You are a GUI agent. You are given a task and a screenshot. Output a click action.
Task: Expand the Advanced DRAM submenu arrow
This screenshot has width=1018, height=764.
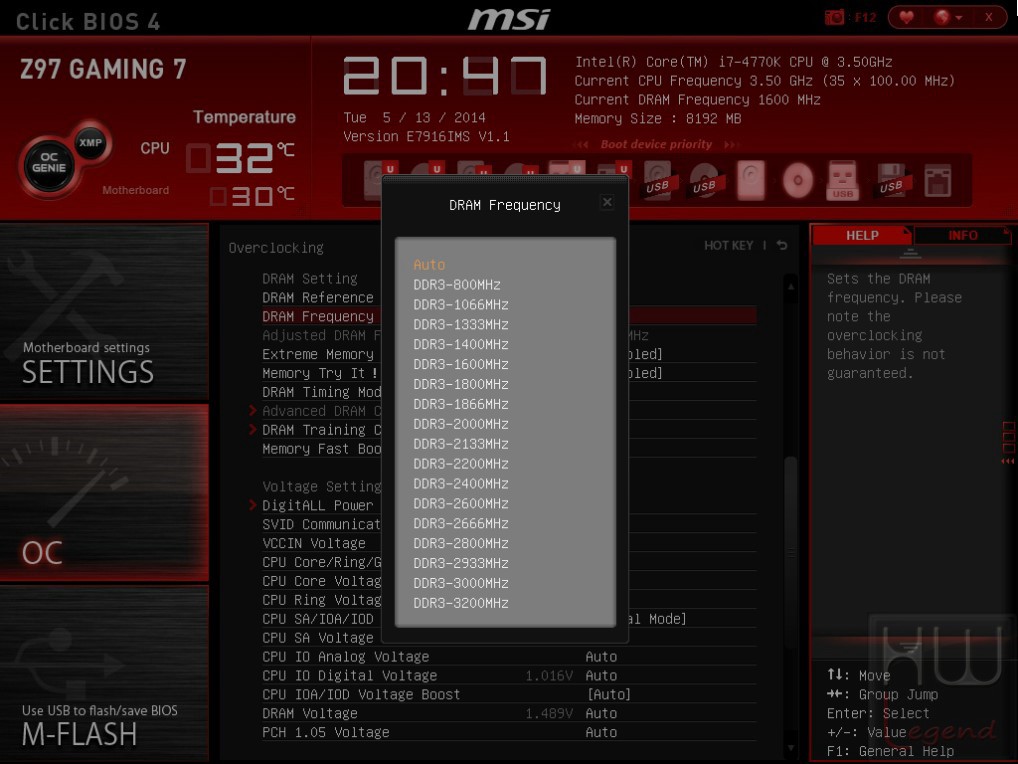tap(253, 411)
